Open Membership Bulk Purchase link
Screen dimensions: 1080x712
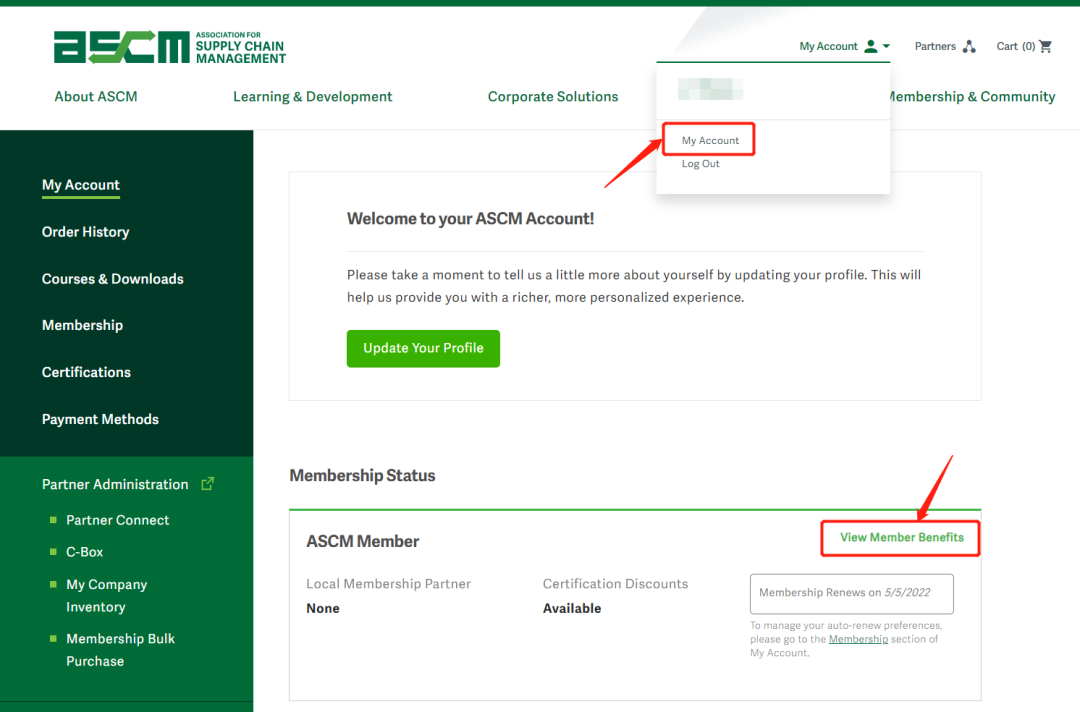coord(121,649)
